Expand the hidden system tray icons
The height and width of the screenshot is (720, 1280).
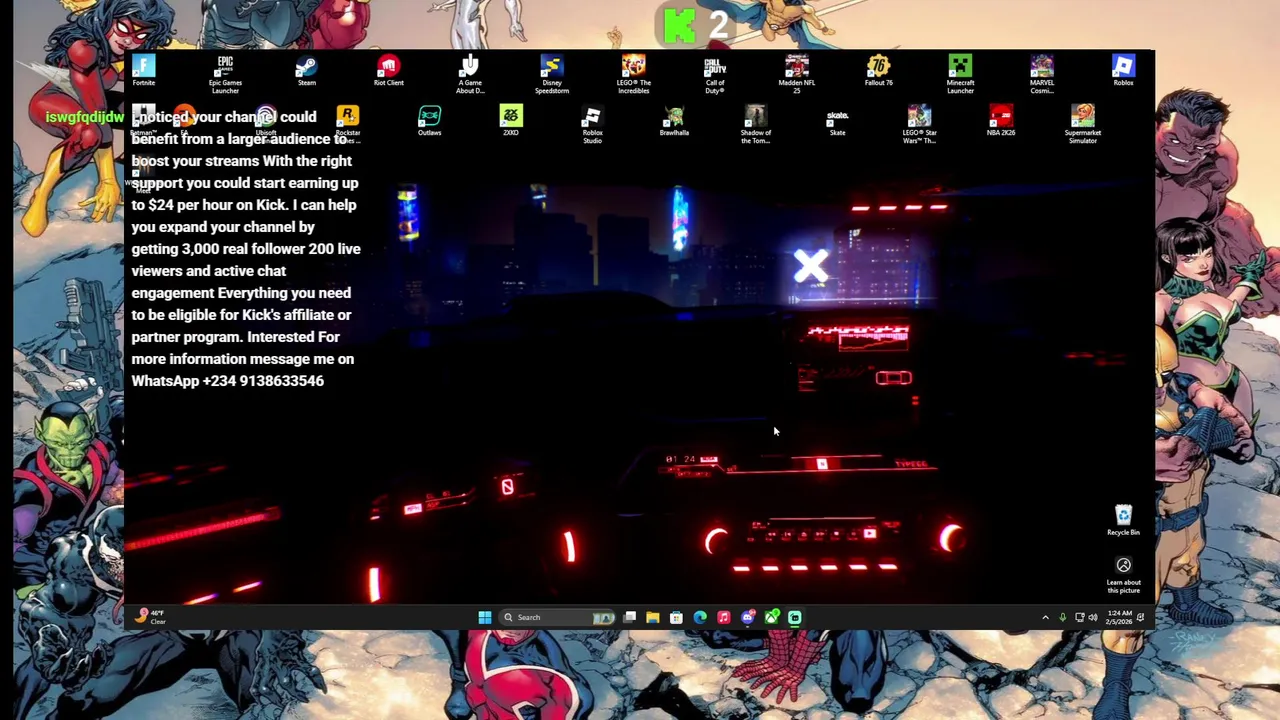pos(1046,617)
